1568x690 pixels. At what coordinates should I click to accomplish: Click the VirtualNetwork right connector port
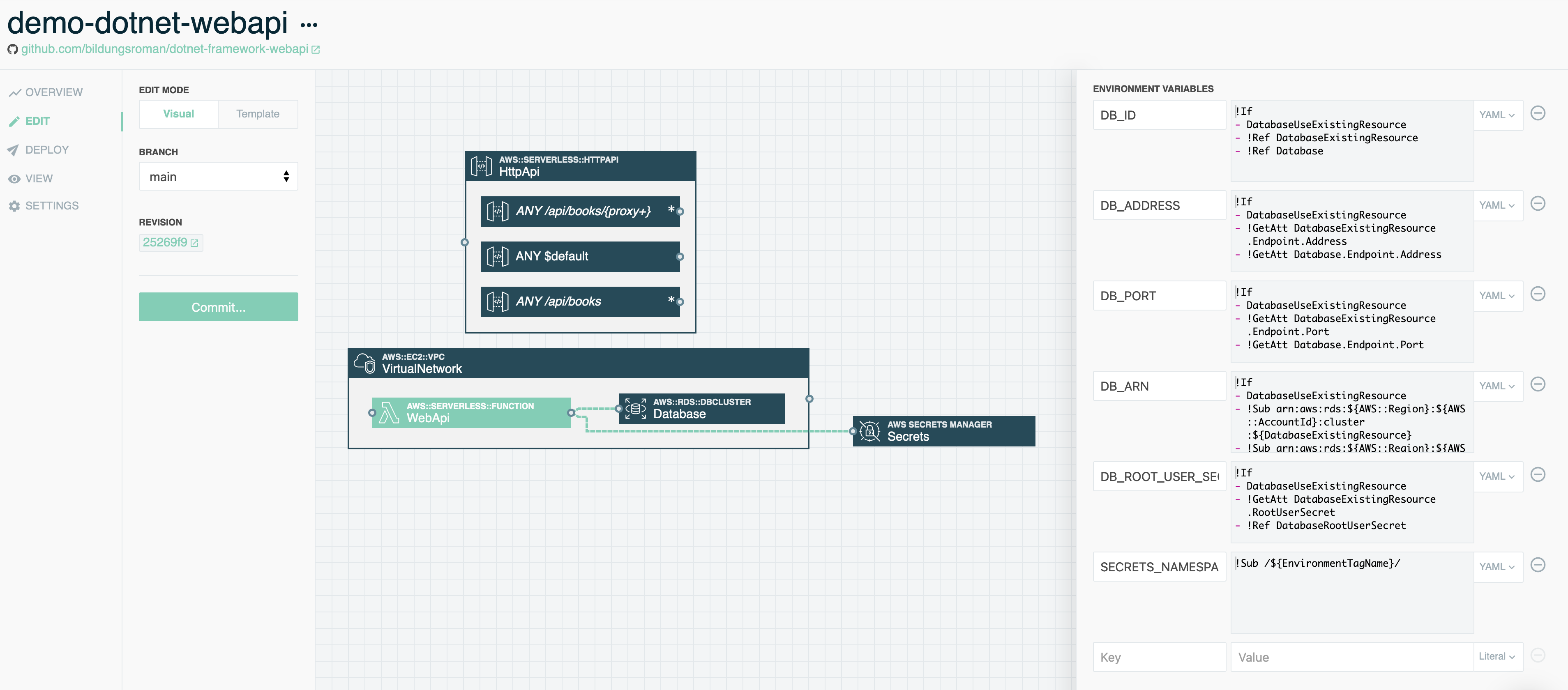[809, 399]
